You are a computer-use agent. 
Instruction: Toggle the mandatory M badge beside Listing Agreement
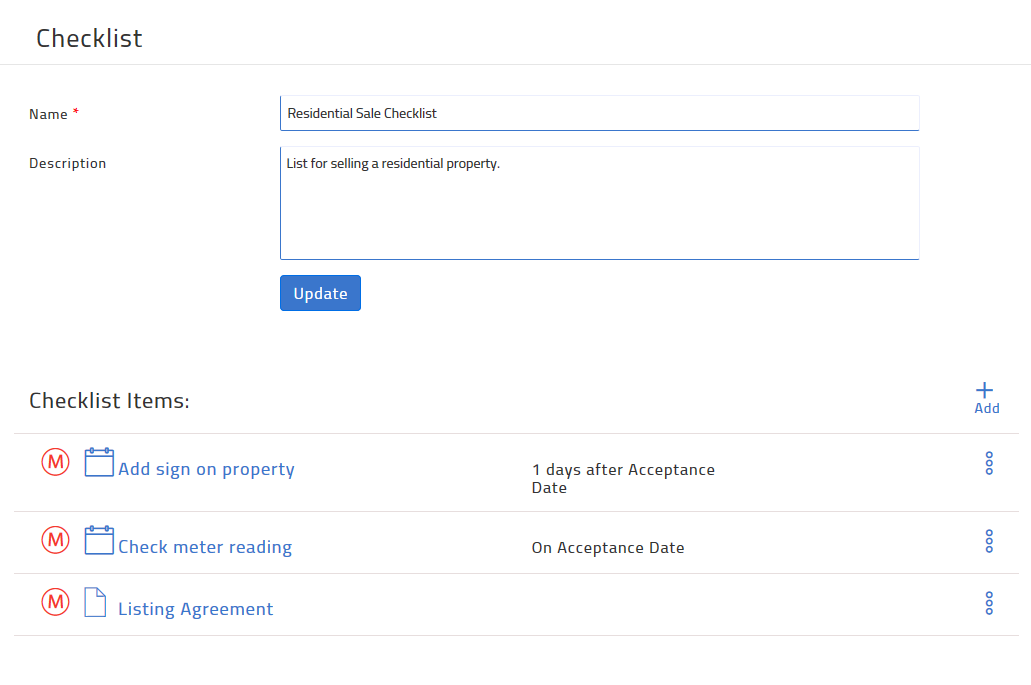55,603
